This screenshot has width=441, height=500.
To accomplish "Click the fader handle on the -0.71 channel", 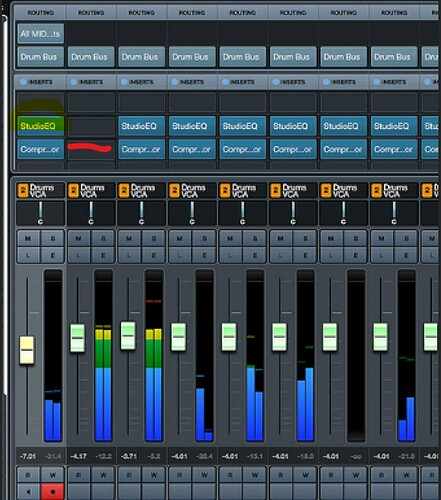I will (x=128, y=335).
